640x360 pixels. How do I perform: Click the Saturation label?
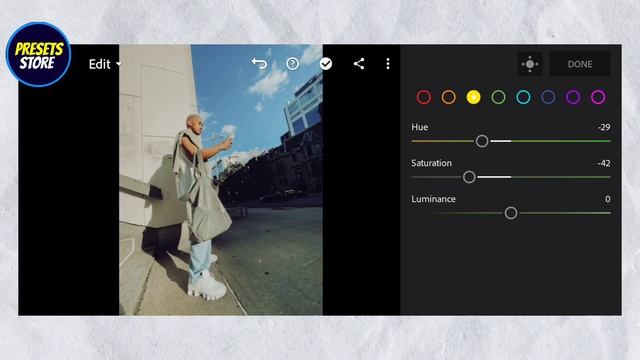click(431, 163)
